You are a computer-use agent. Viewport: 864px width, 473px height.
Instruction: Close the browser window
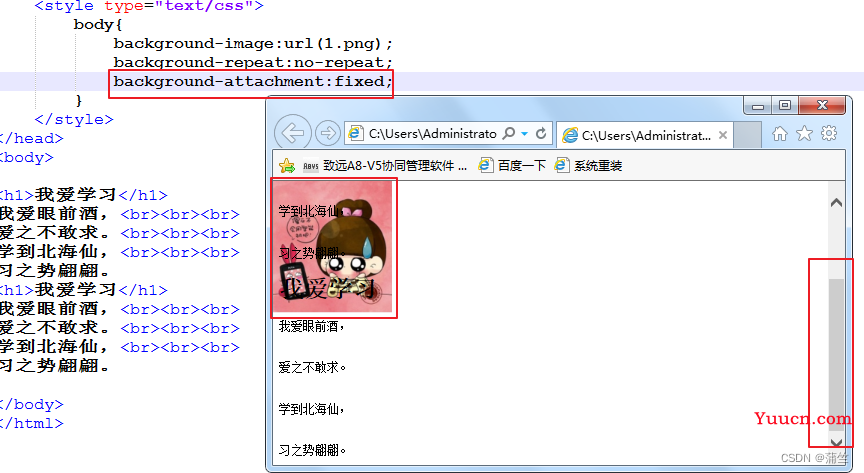[x=822, y=105]
